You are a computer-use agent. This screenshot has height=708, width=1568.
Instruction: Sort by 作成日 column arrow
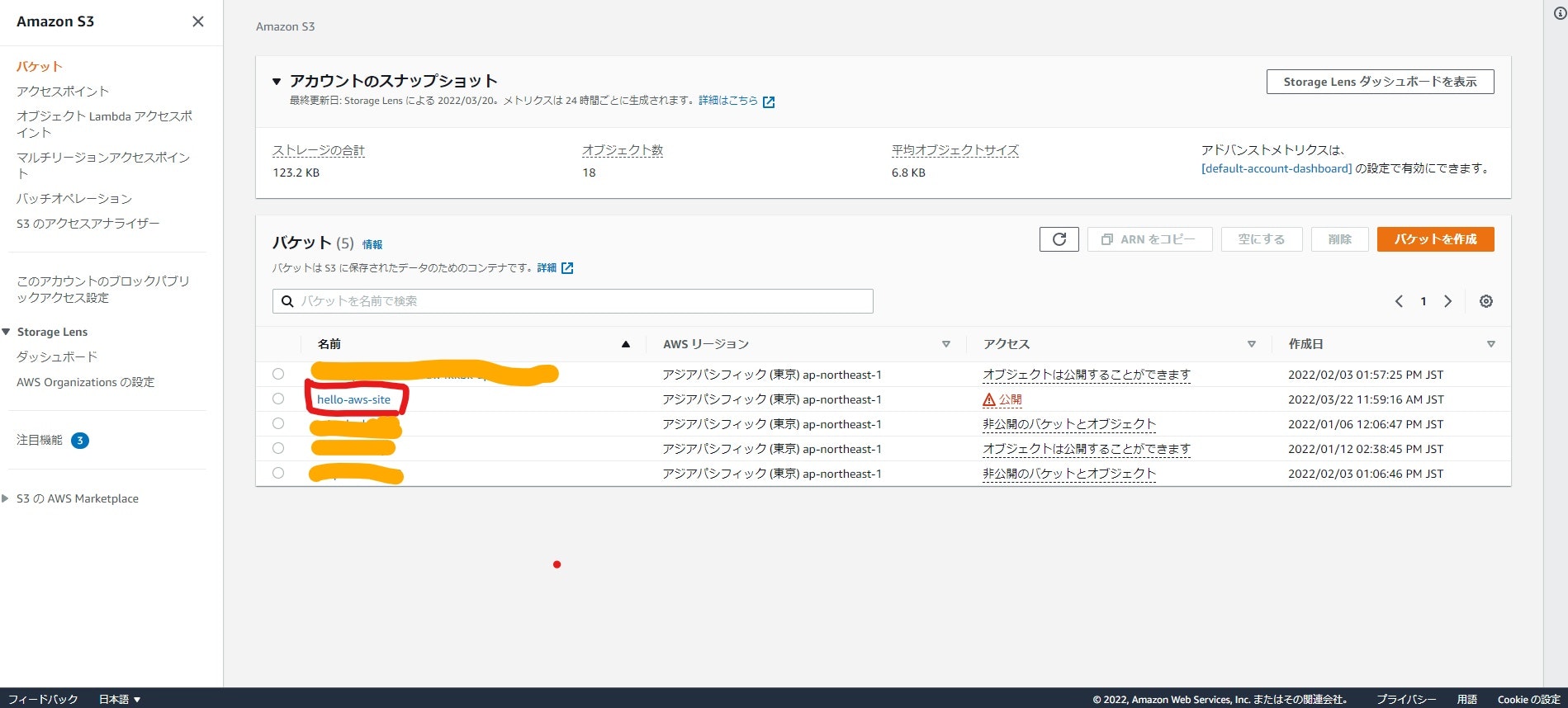tap(1491, 344)
